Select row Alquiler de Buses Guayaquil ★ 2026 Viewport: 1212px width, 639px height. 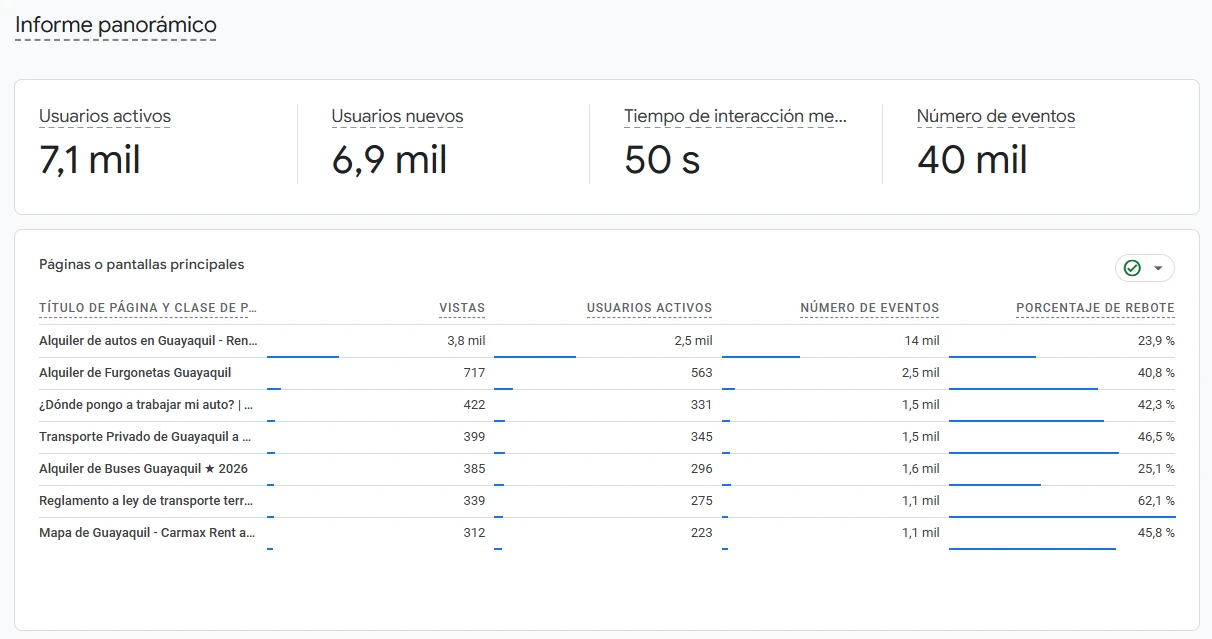point(607,469)
